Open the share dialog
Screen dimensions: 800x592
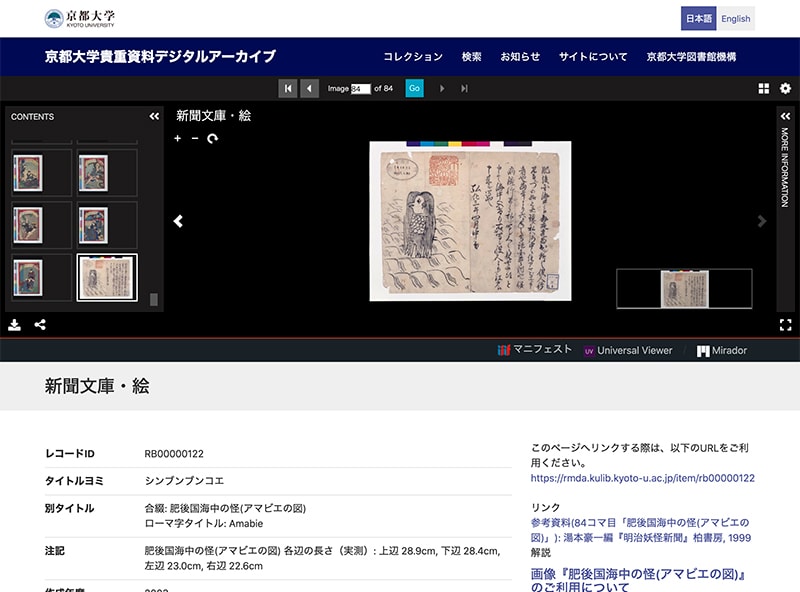(40, 325)
